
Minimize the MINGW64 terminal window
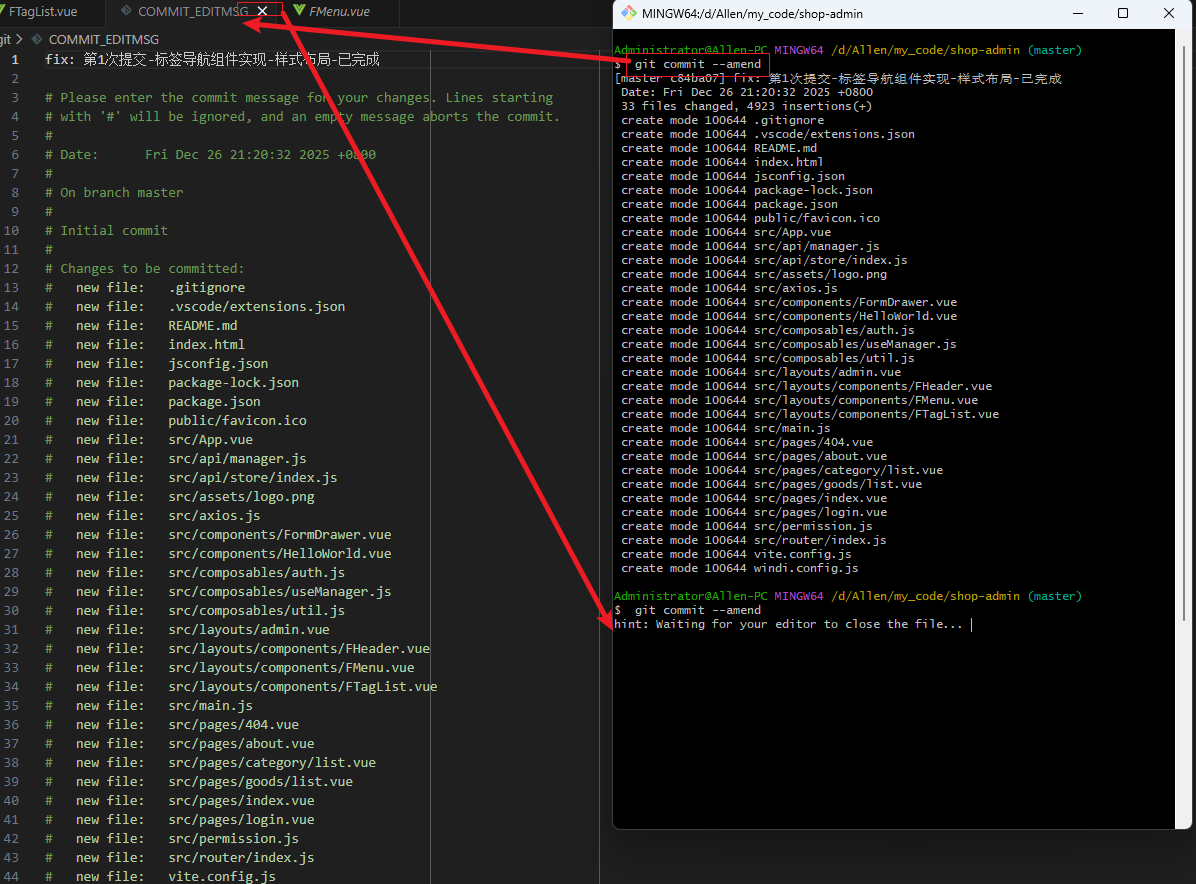click(1078, 13)
